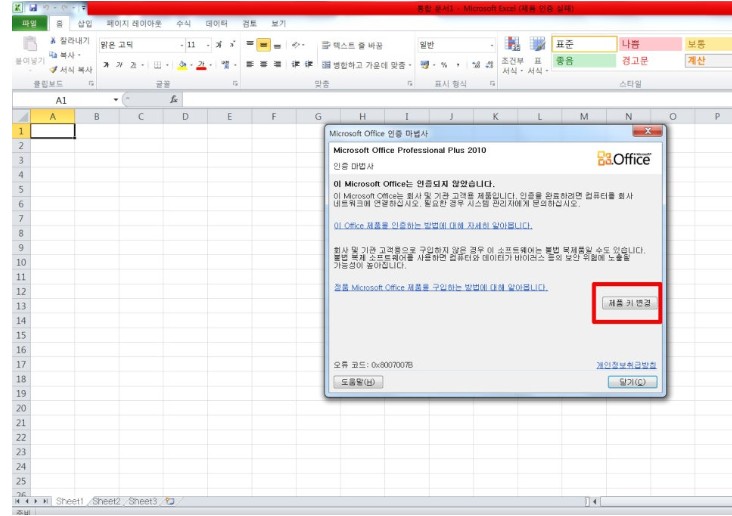Decrease font size with the shrink-font icon

(x=232, y=44)
